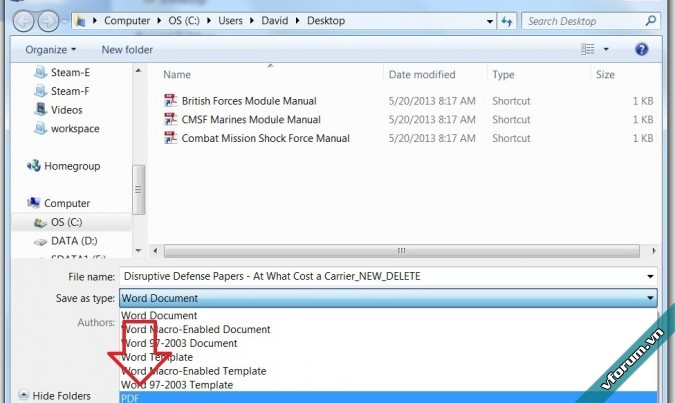
Task: Click the CMSF Marines Module Manual shortcut icon
Action: [x=170, y=119]
